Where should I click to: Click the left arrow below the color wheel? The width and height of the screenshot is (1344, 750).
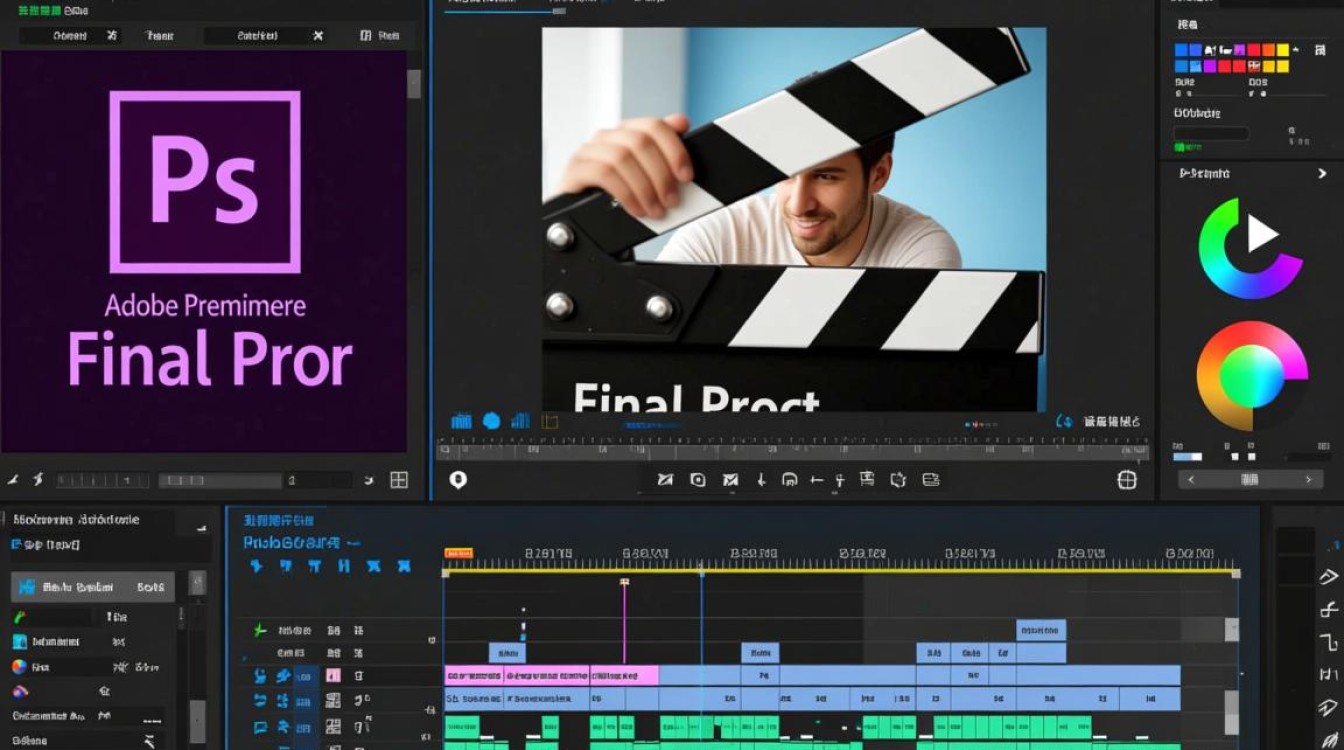1190,480
